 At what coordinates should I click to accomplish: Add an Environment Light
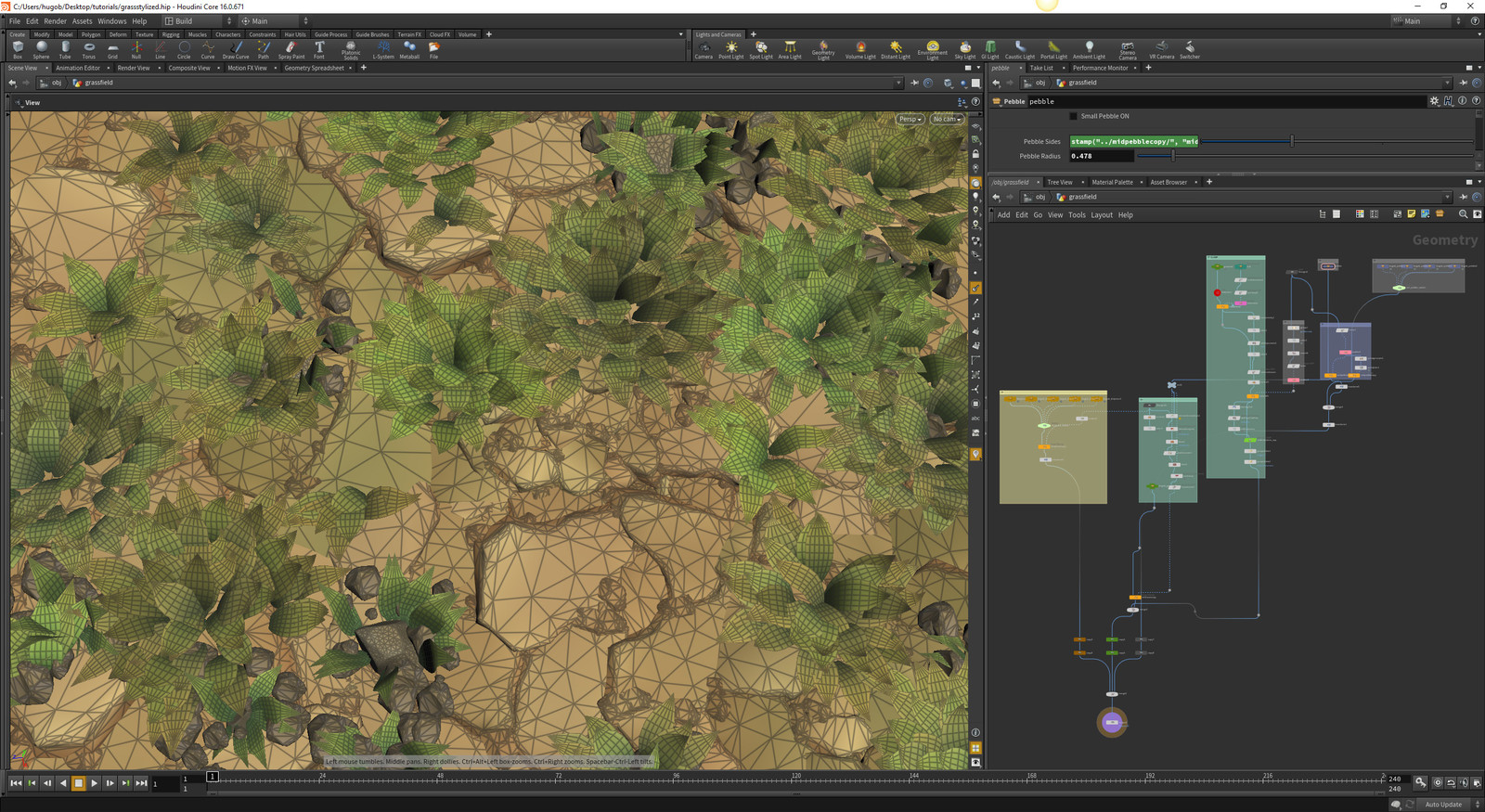933,50
